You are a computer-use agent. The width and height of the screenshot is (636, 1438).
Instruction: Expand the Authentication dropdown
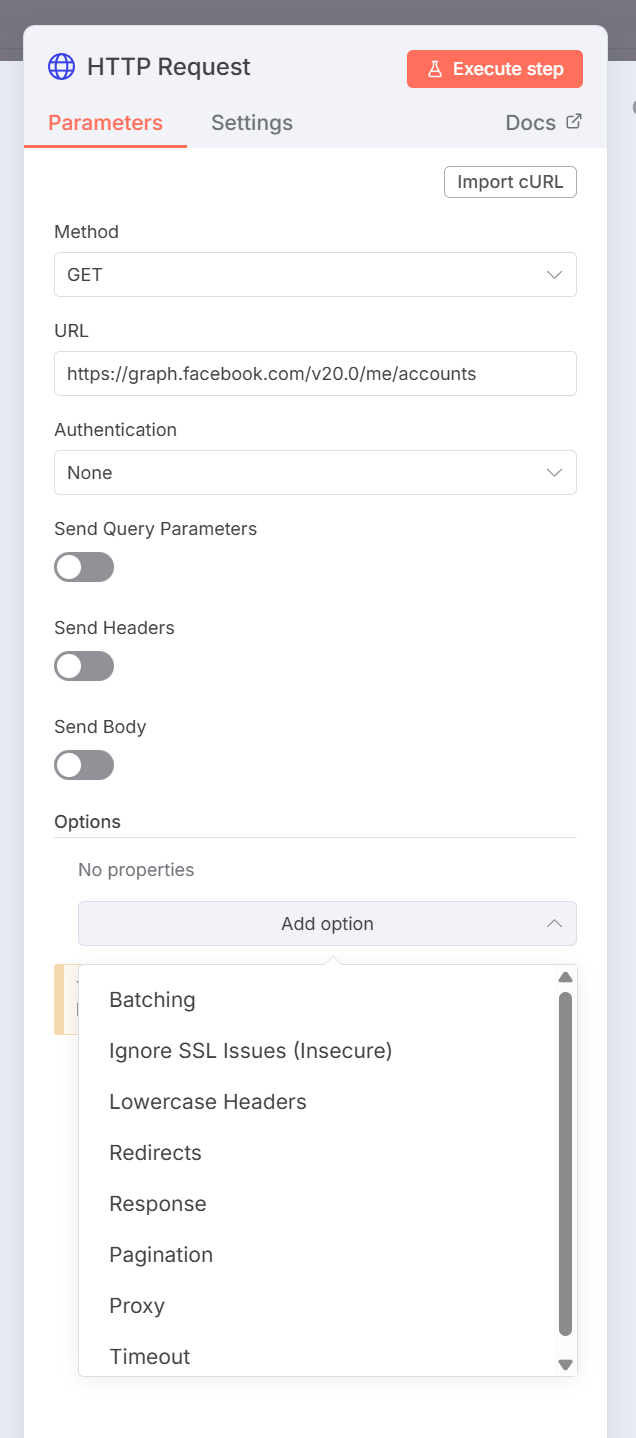click(315, 473)
